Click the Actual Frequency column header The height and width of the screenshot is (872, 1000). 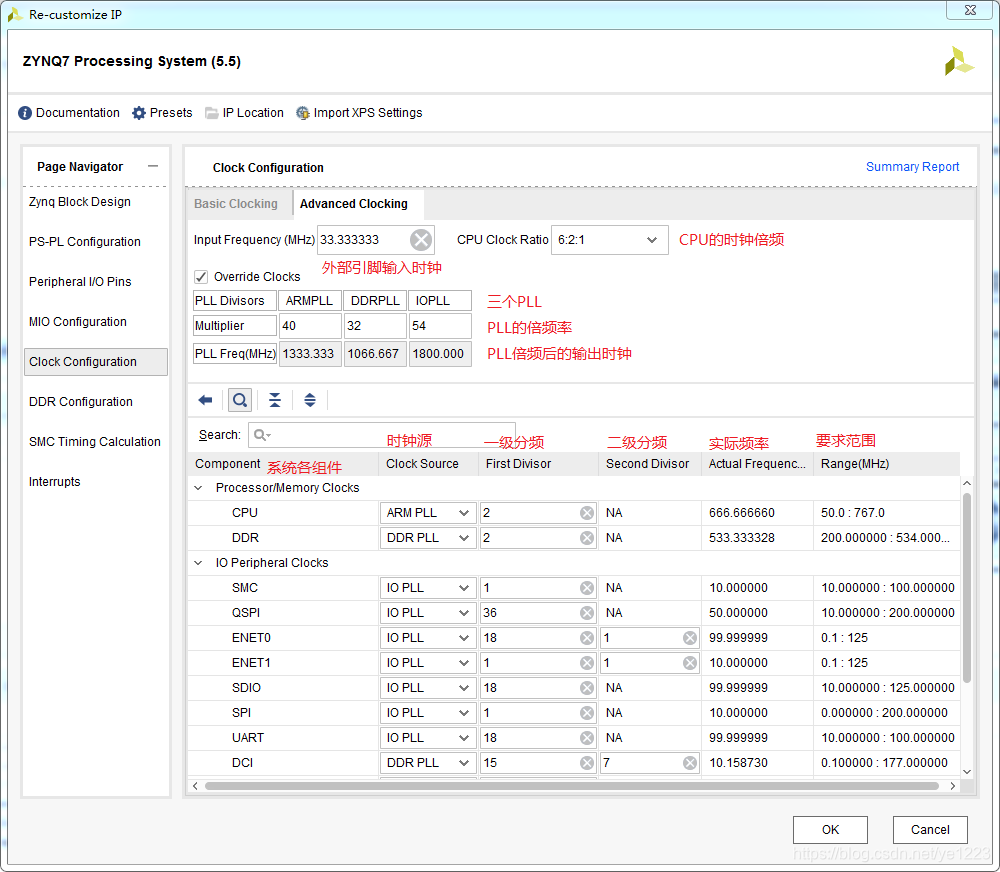click(757, 464)
